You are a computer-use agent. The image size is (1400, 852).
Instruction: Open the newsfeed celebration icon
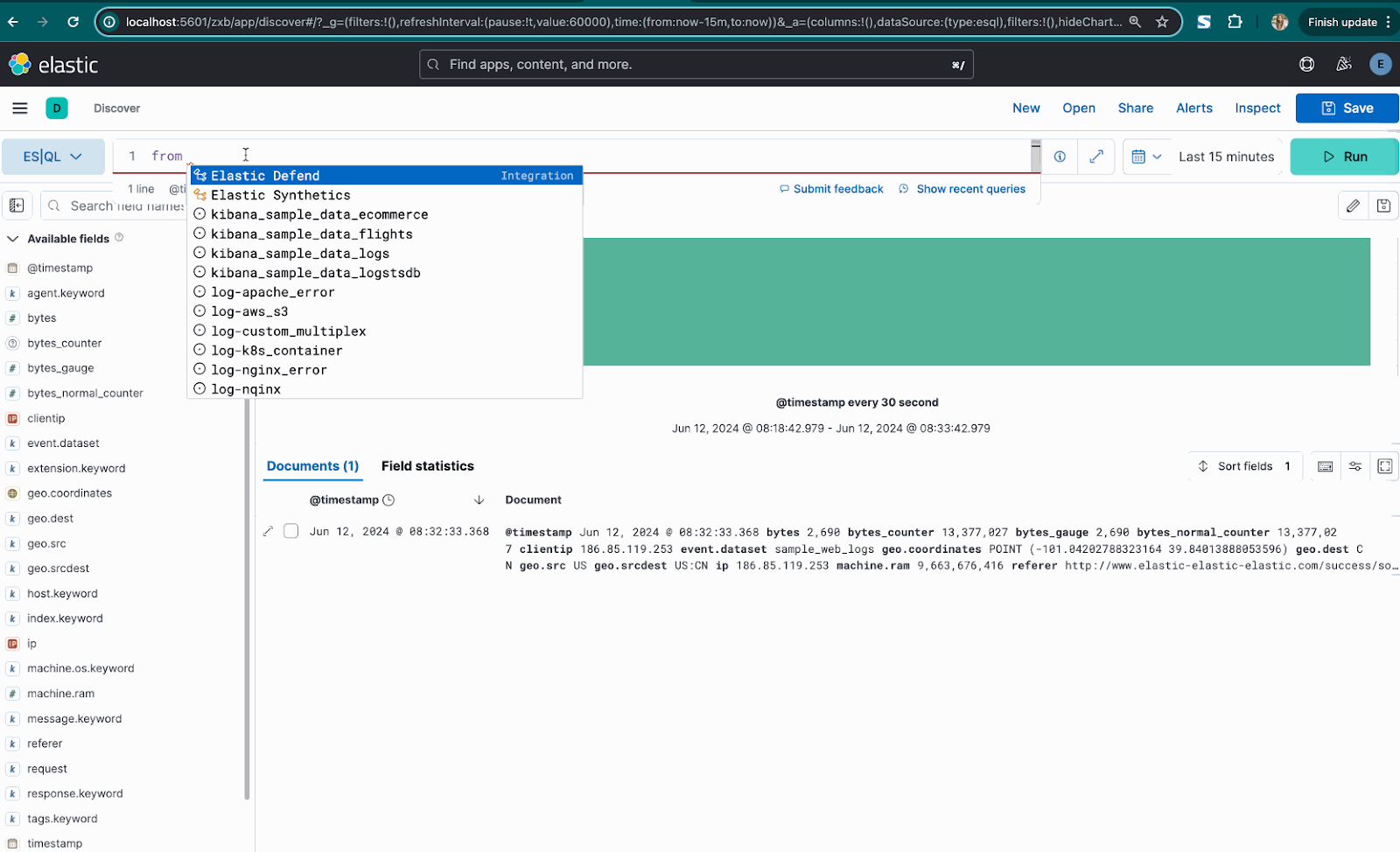click(x=1344, y=64)
